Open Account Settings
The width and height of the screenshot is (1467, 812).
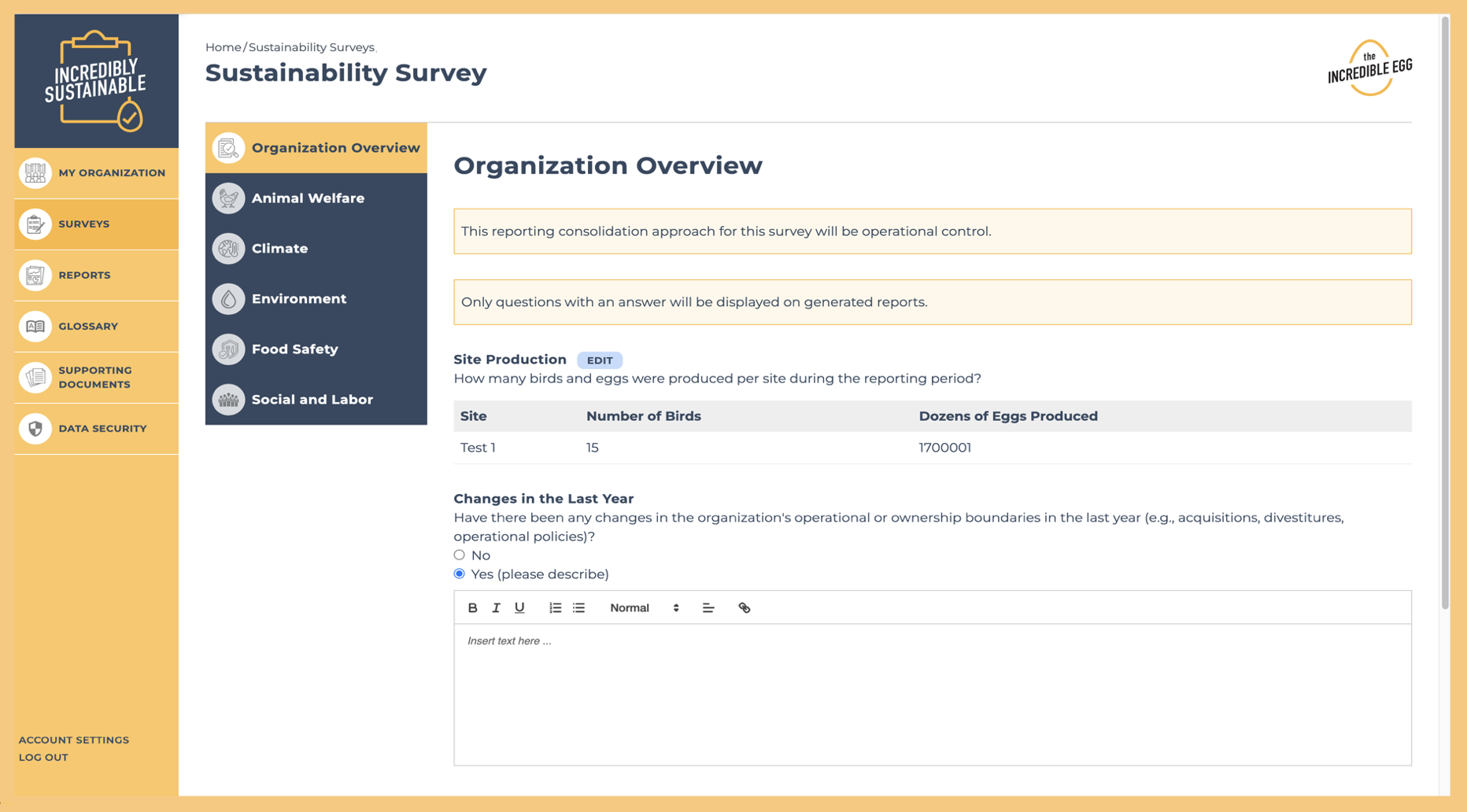click(x=74, y=740)
